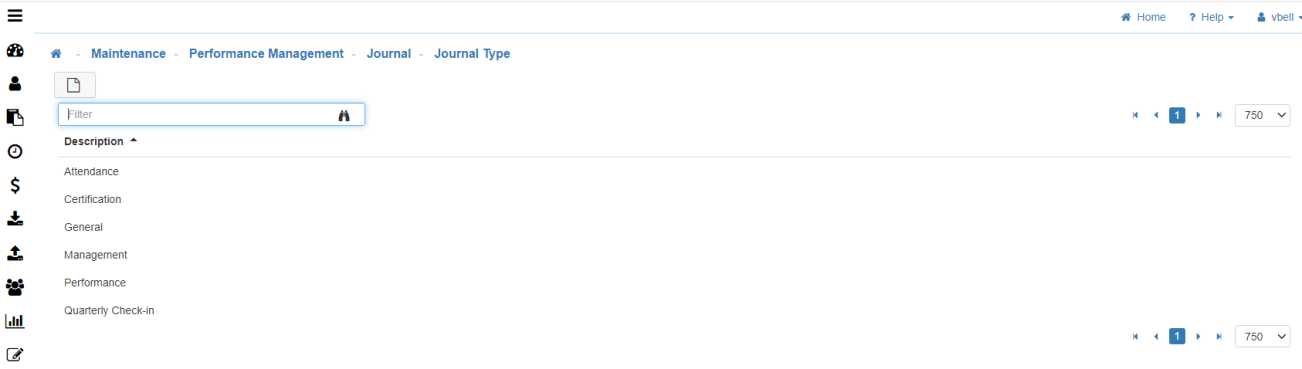Open the dashboard gauge sidebar icon
The height and width of the screenshot is (369, 1302).
pyautogui.click(x=15, y=51)
